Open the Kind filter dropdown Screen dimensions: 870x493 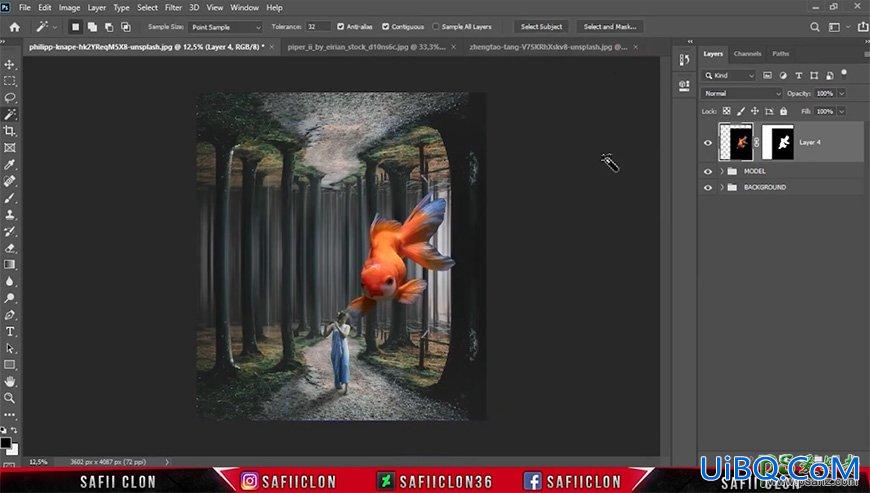pyautogui.click(x=729, y=75)
